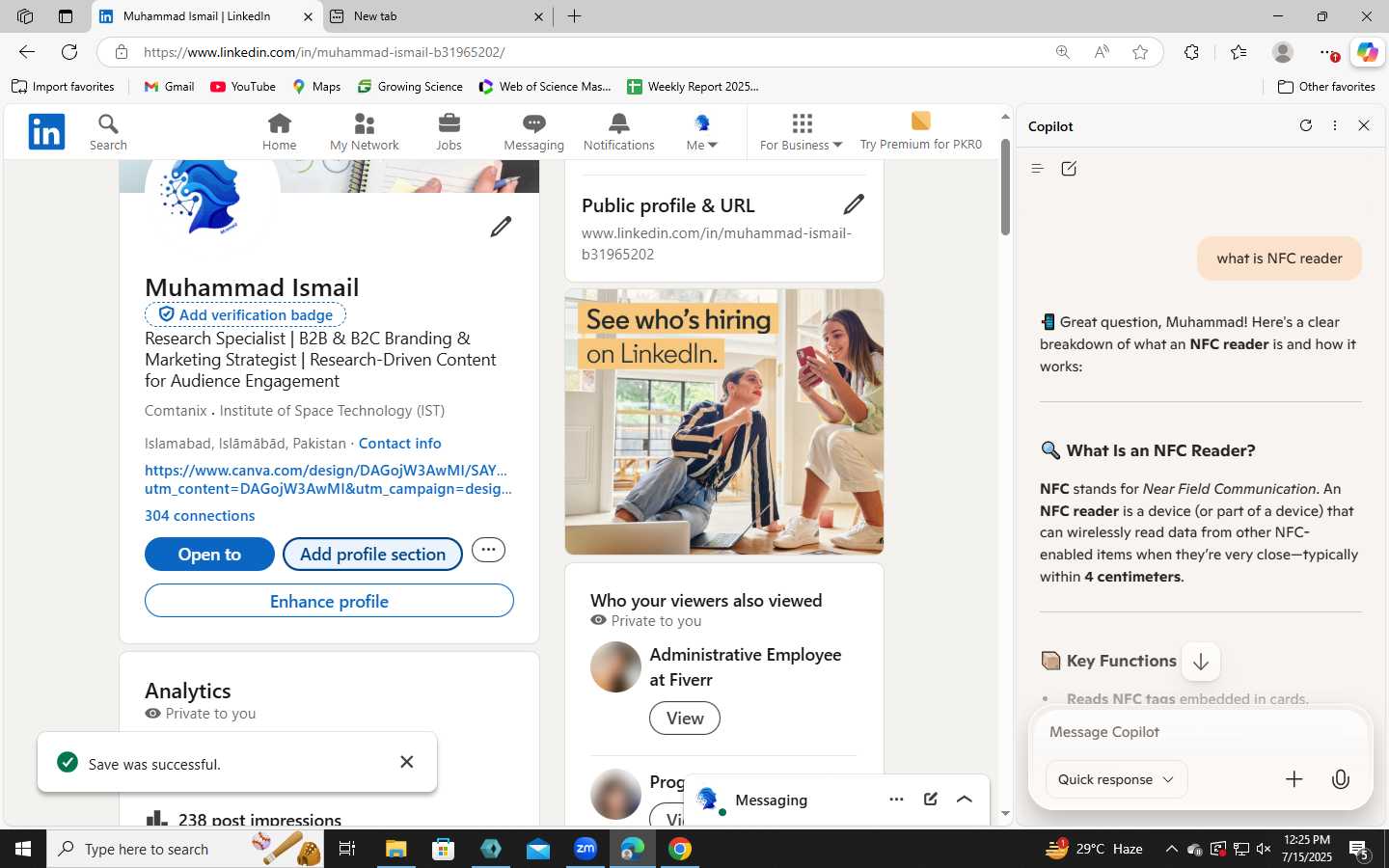
Task: Open browser profile avatar
Action: pyautogui.click(x=1283, y=52)
